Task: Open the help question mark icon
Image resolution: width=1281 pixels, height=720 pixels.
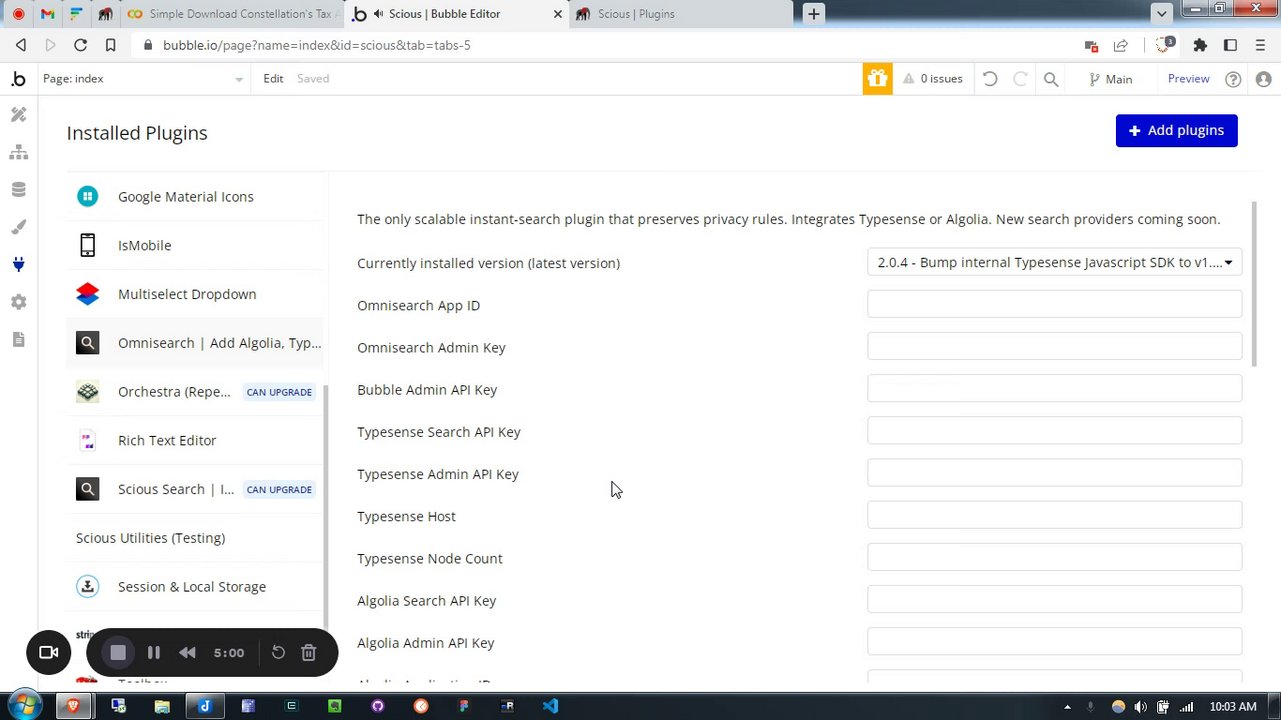Action: tap(1233, 79)
